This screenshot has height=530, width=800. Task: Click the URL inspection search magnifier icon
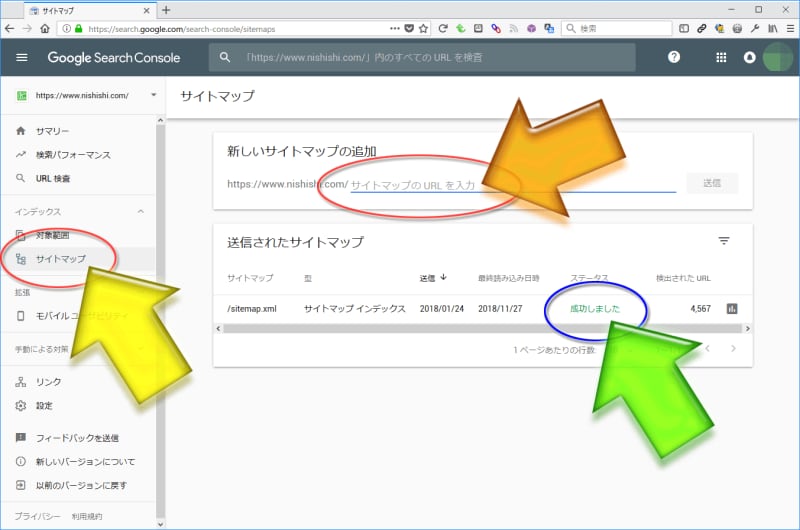point(224,57)
